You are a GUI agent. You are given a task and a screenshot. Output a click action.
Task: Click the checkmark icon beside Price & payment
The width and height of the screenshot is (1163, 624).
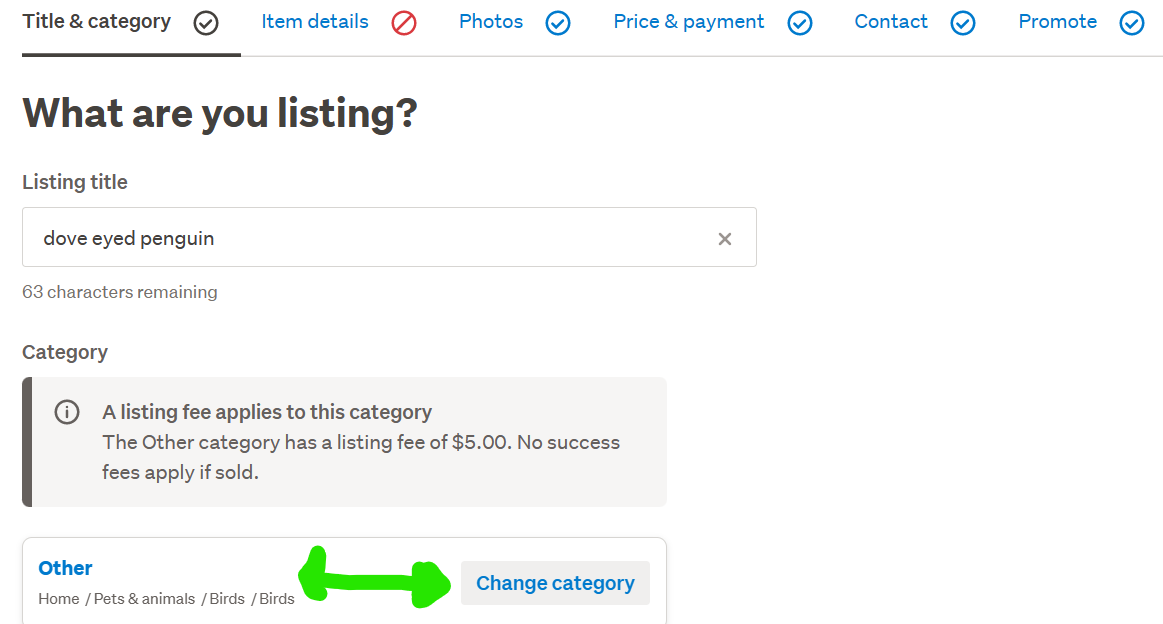(800, 22)
